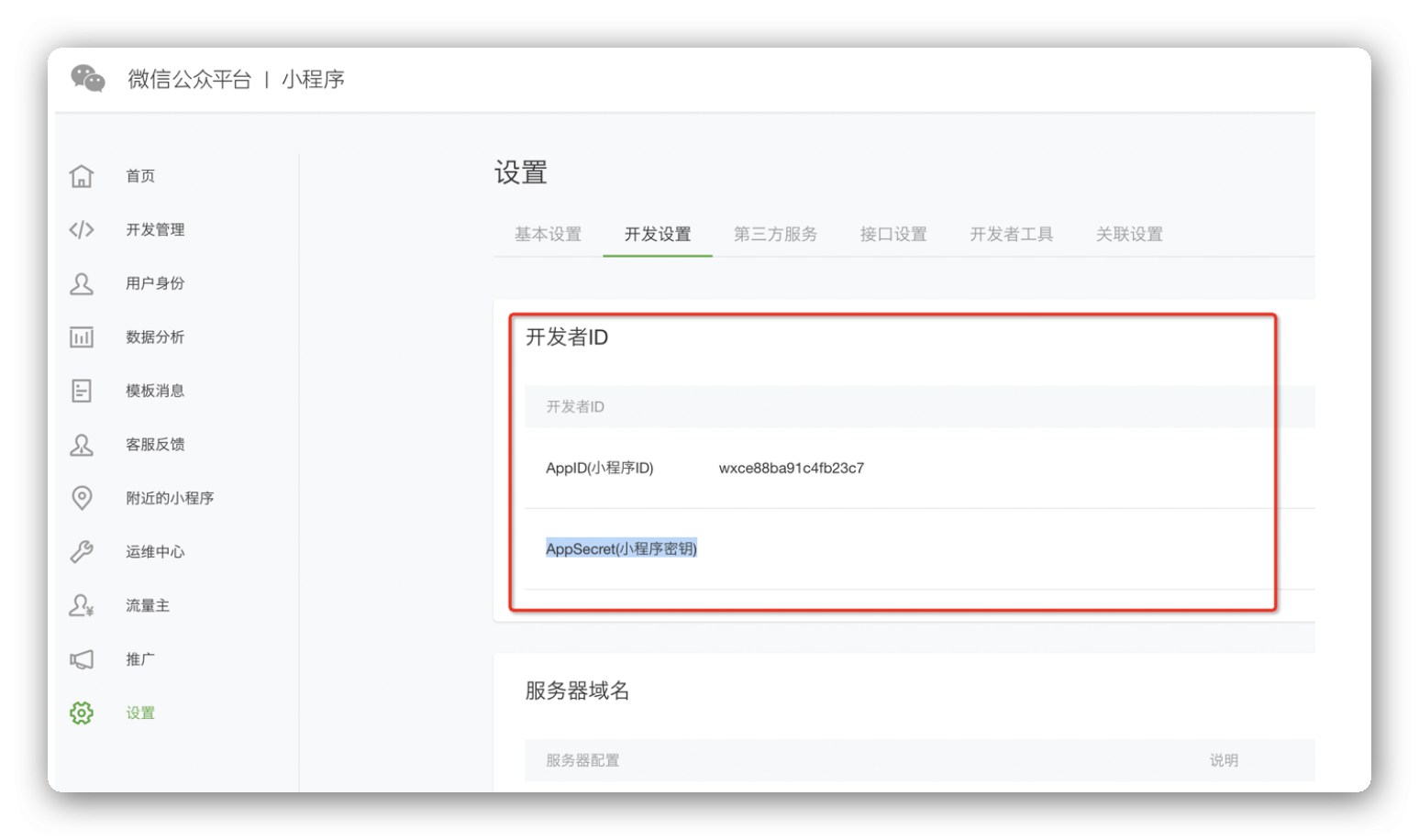Viewport: 1419px width, 840px height.
Task: Select the 开发设置 tab
Action: click(658, 234)
